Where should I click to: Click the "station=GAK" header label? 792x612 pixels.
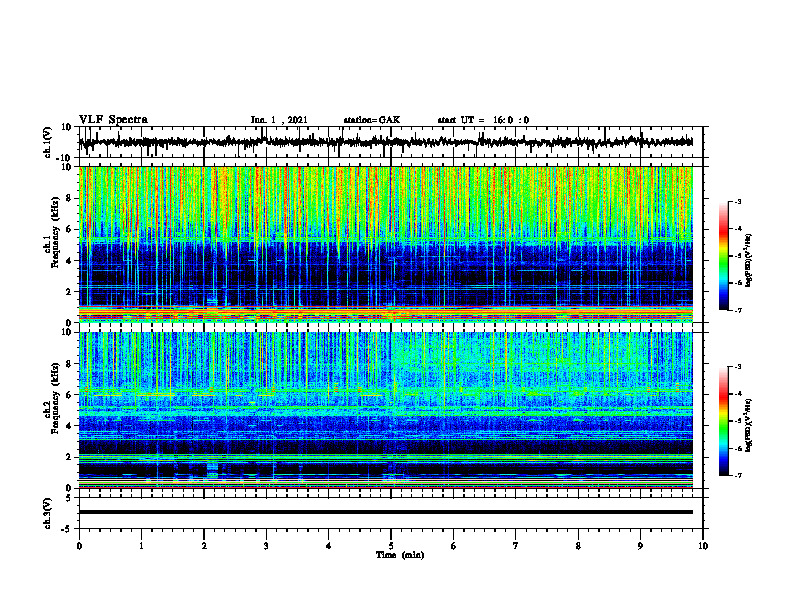pyautogui.click(x=372, y=120)
